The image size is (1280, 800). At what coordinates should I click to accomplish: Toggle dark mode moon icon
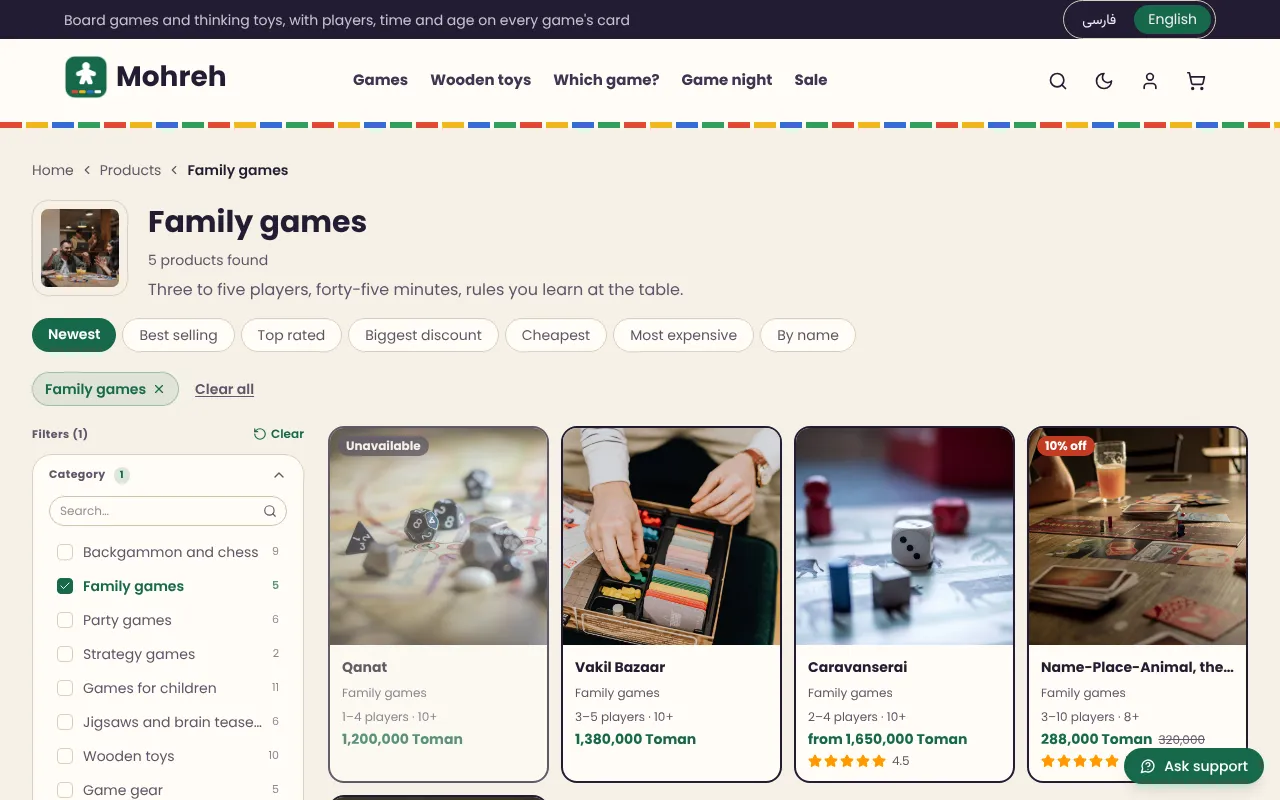click(x=1104, y=81)
